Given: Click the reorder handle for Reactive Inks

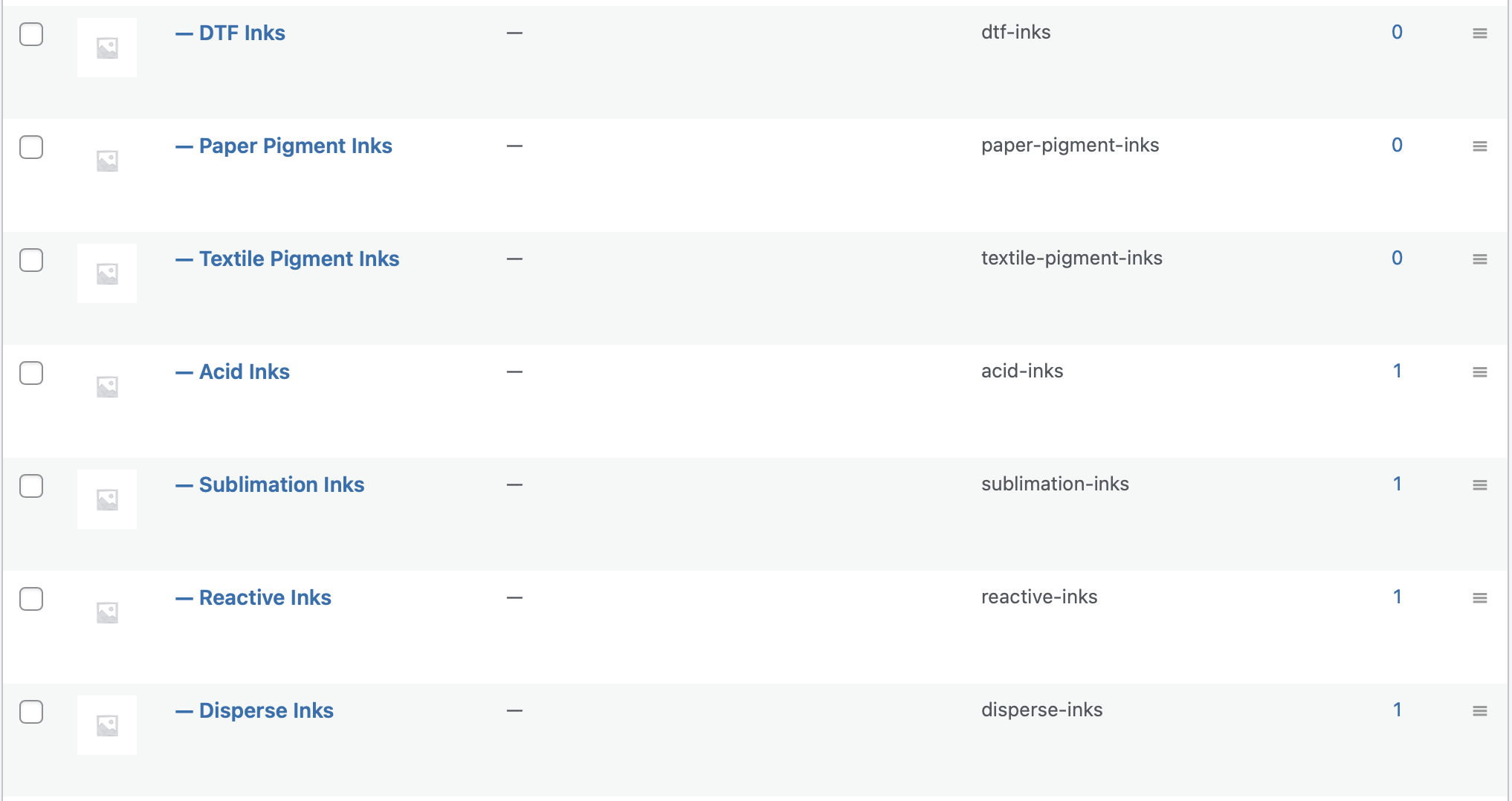Looking at the screenshot, I should pos(1479,598).
